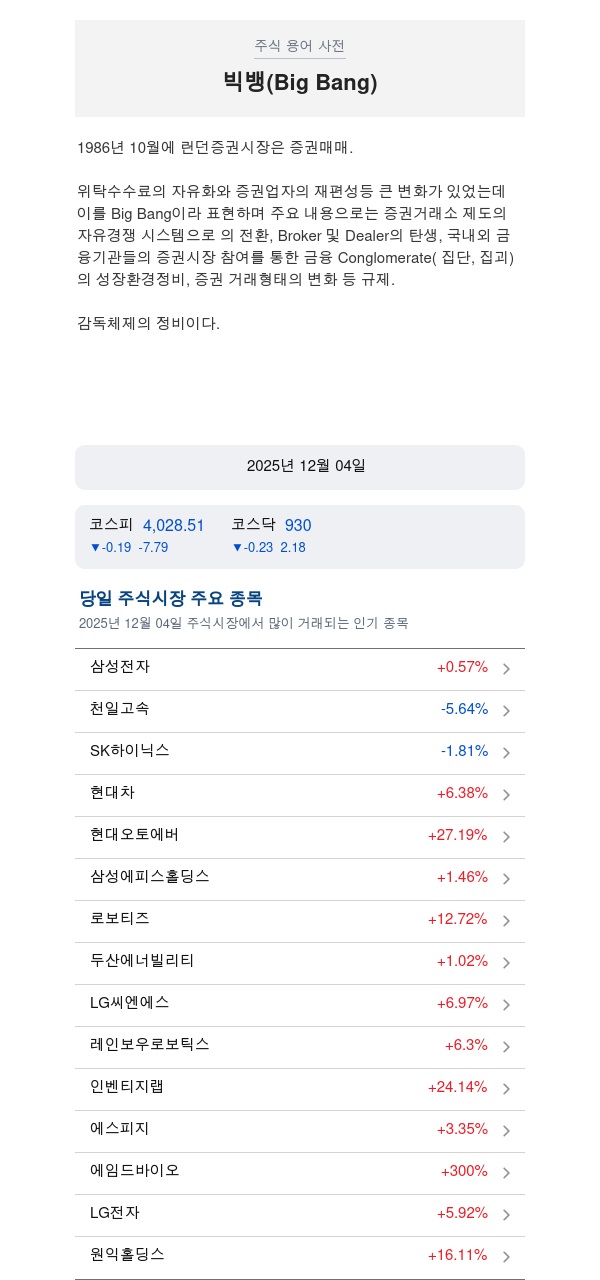Expand the LG씨엔에스 row chevron
The height and width of the screenshot is (1280, 600).
coord(506,1005)
